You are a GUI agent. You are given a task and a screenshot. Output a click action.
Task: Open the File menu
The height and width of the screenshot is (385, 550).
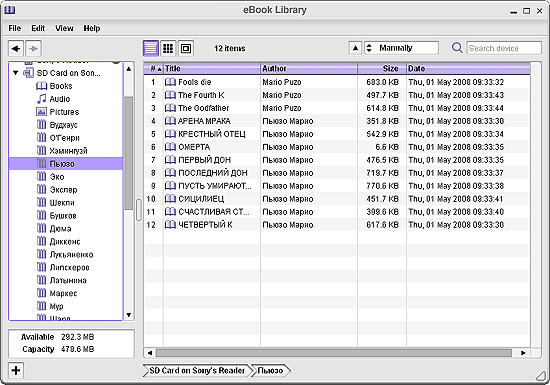(15, 28)
